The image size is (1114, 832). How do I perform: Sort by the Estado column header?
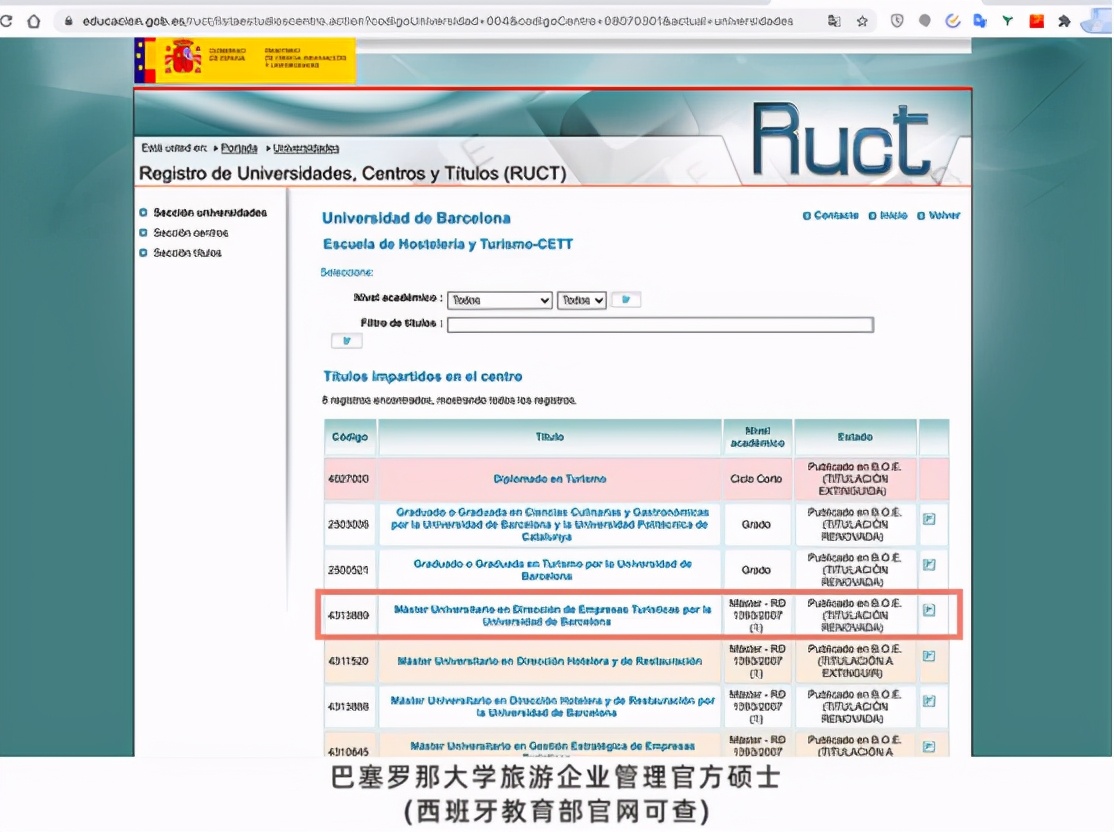click(855, 437)
